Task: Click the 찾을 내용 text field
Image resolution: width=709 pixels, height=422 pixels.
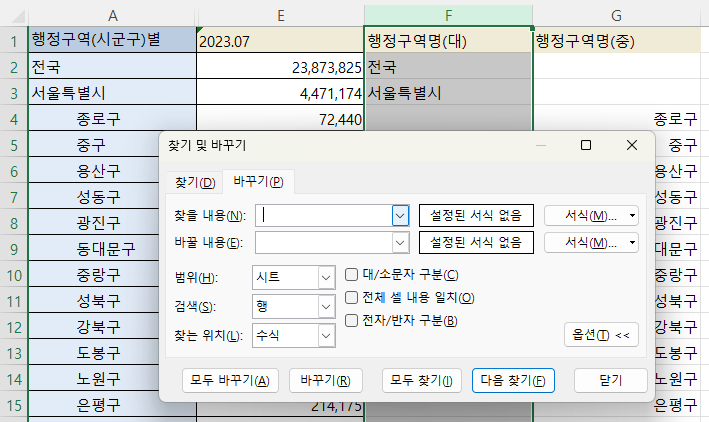Action: [x=324, y=215]
